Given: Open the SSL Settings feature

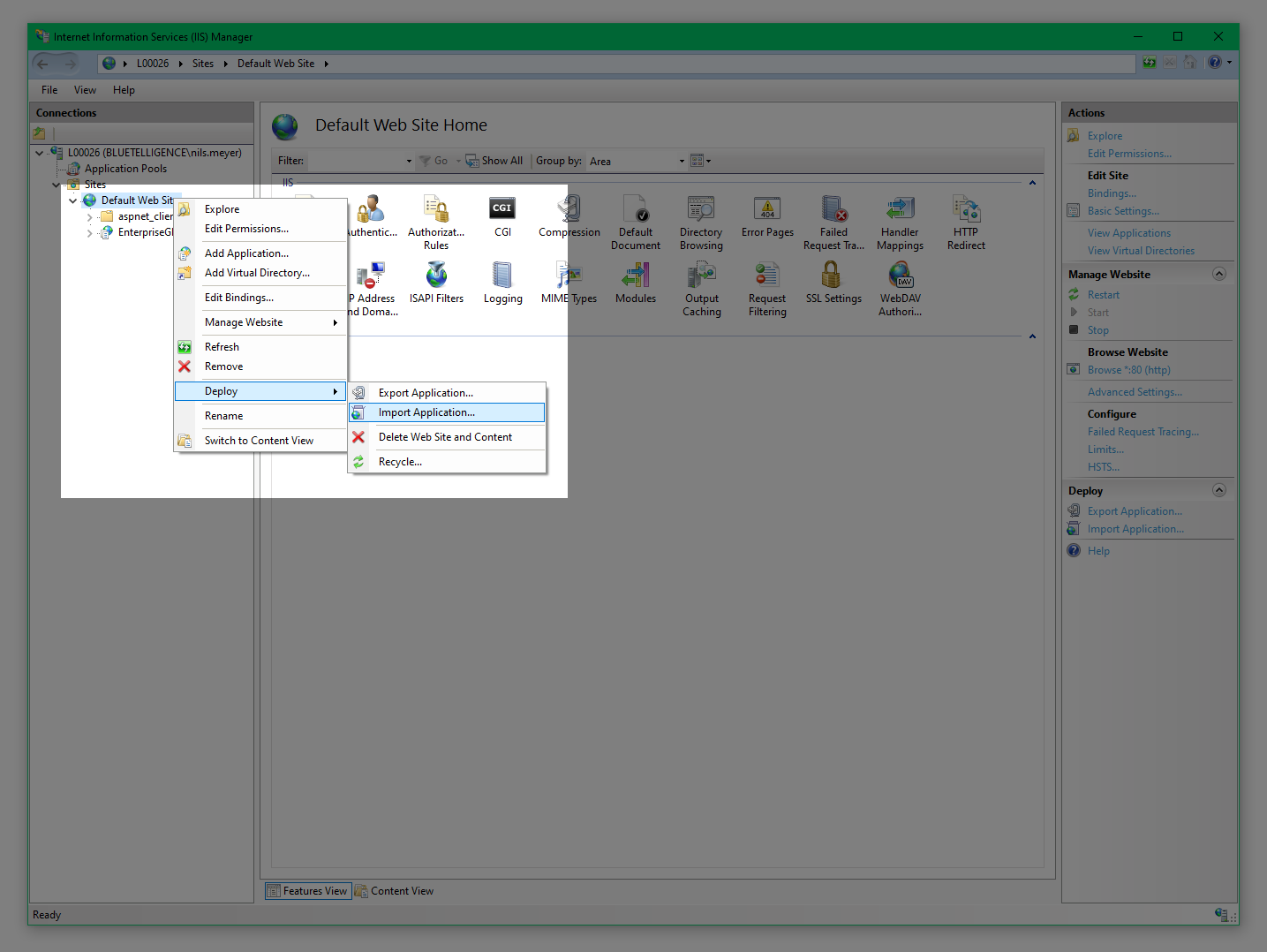Looking at the screenshot, I should click(833, 283).
